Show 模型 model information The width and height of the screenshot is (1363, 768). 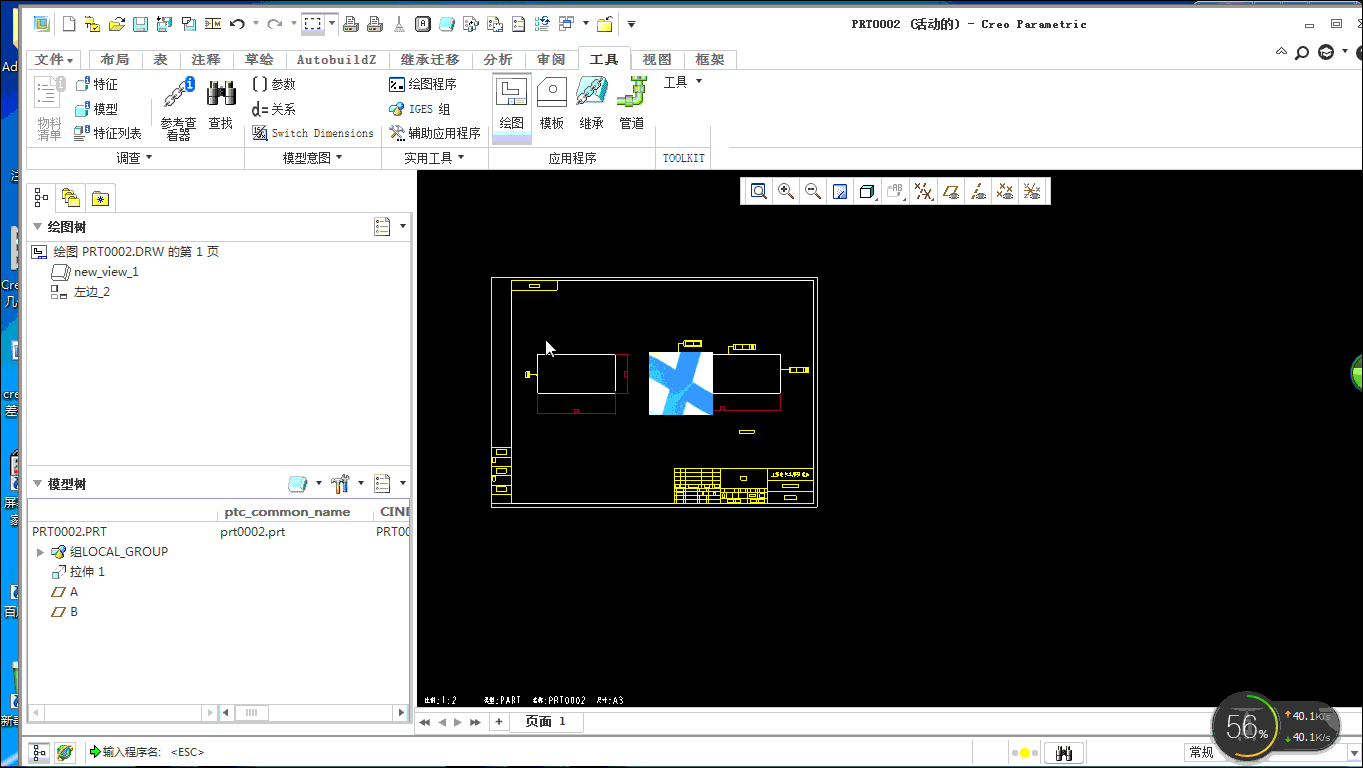tap(96, 109)
